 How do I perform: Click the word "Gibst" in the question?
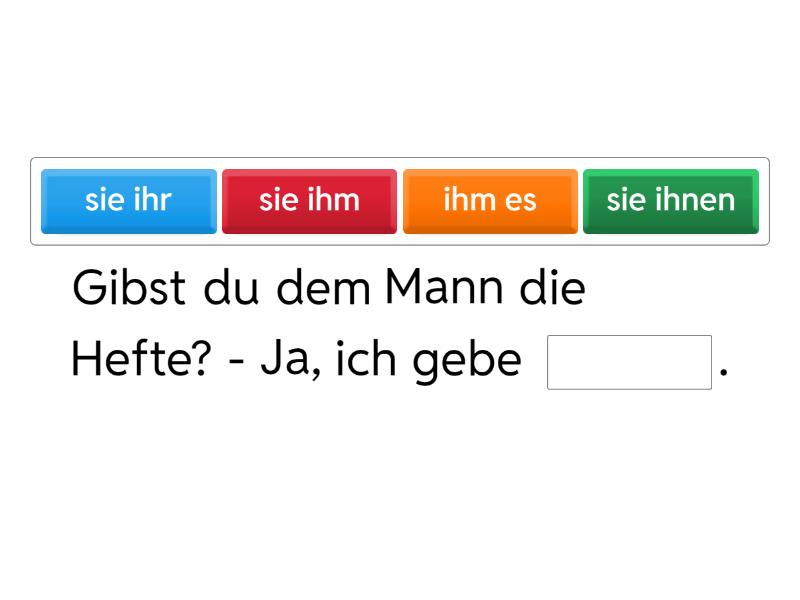pos(129,287)
